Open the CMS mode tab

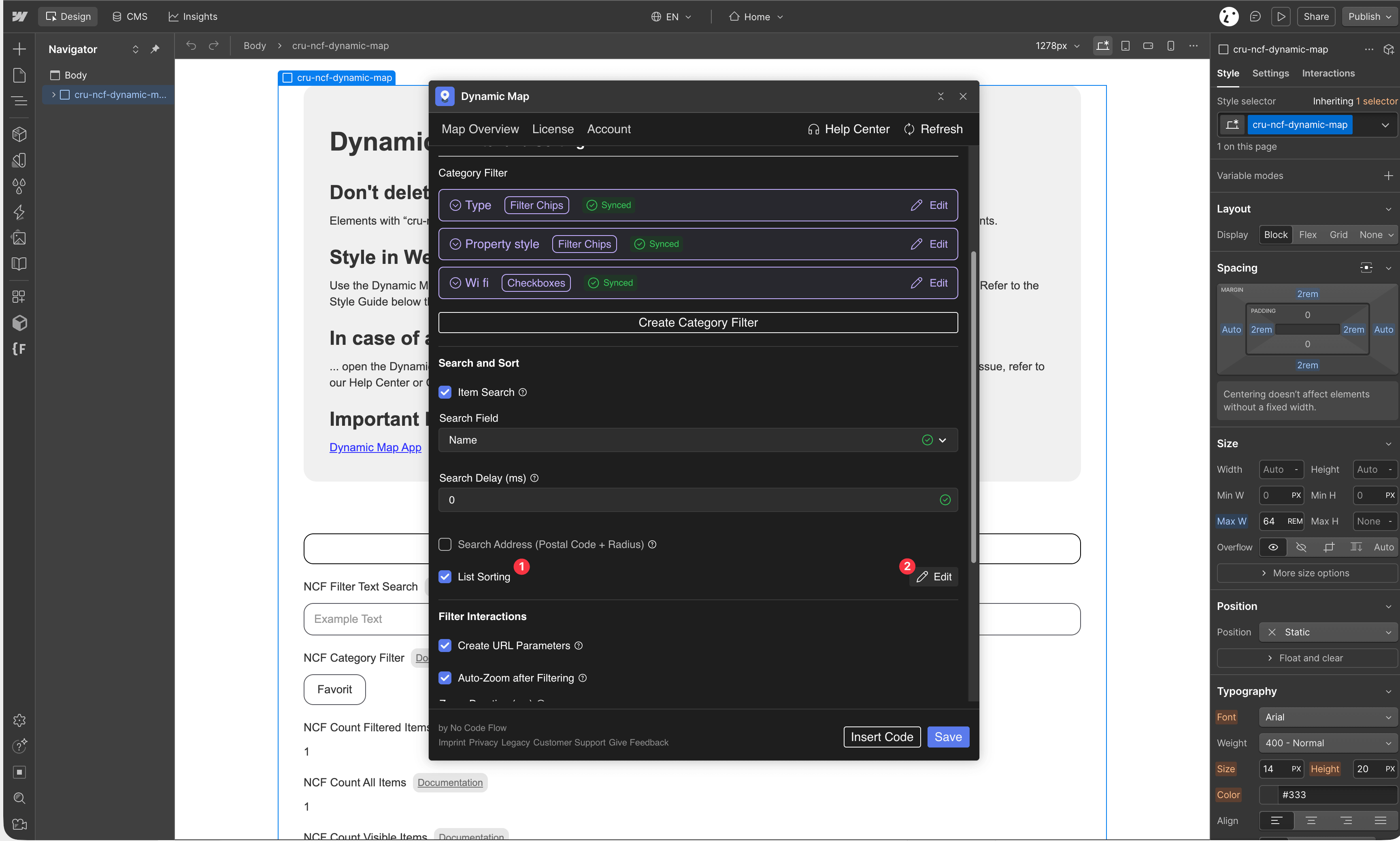click(x=130, y=17)
